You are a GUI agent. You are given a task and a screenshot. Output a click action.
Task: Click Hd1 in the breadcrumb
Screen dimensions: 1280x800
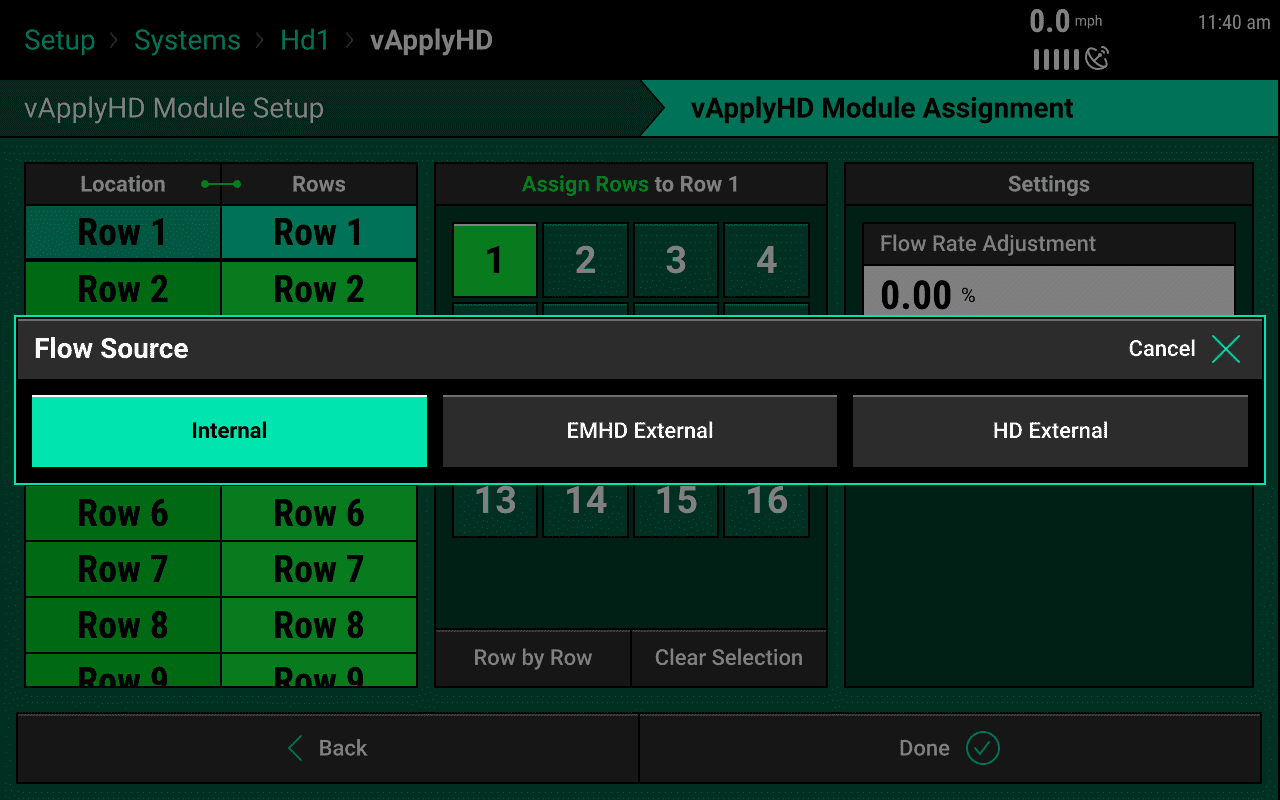(304, 40)
